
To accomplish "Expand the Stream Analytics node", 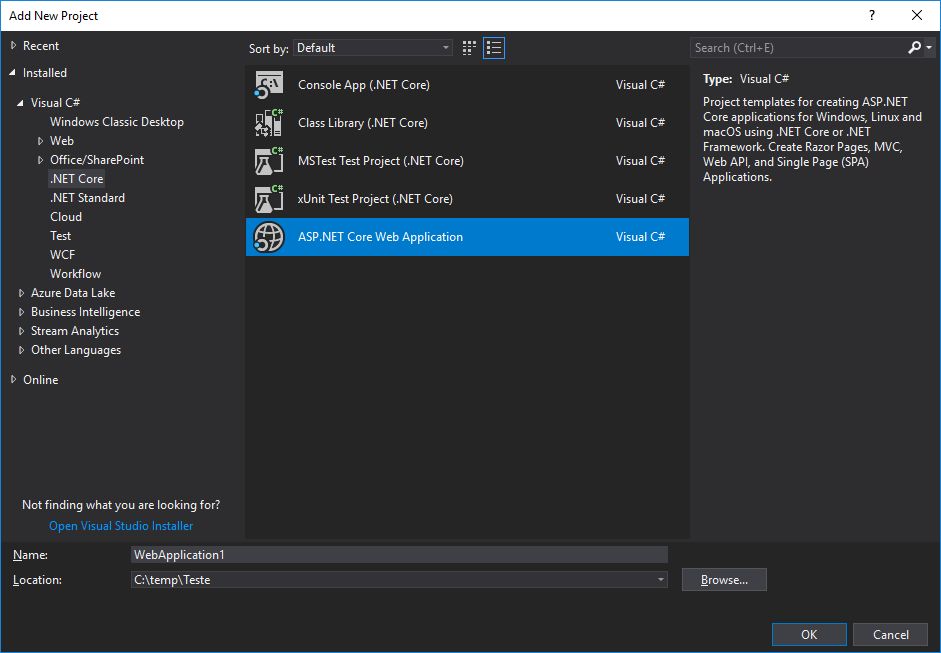I will tap(21, 331).
